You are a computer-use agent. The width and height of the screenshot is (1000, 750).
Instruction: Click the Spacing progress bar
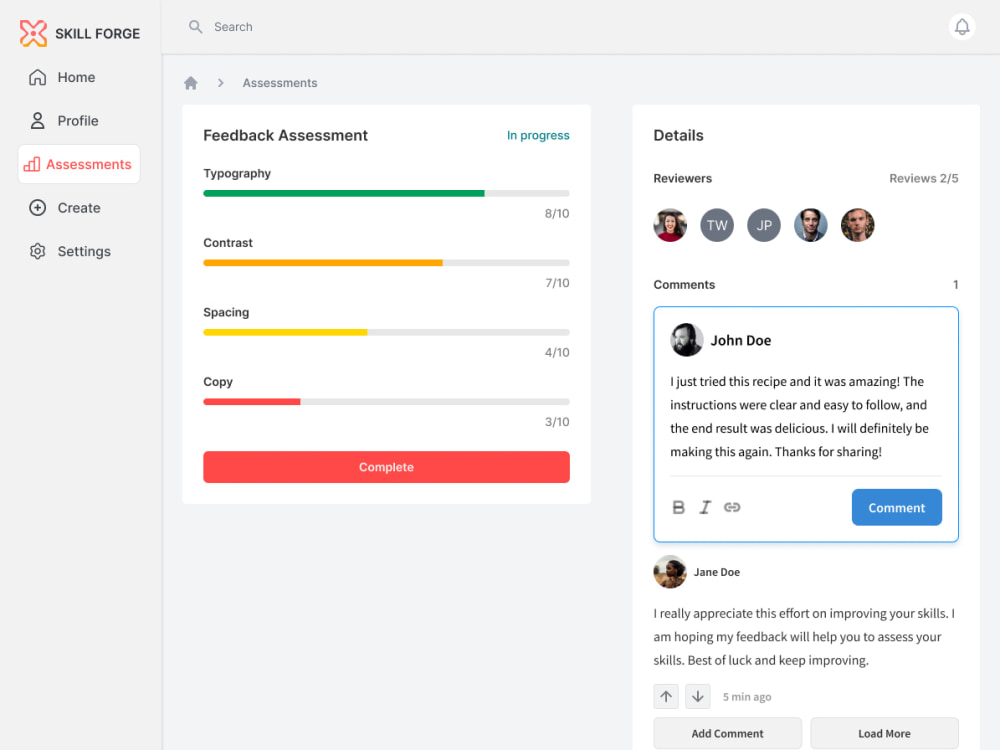tap(386, 332)
